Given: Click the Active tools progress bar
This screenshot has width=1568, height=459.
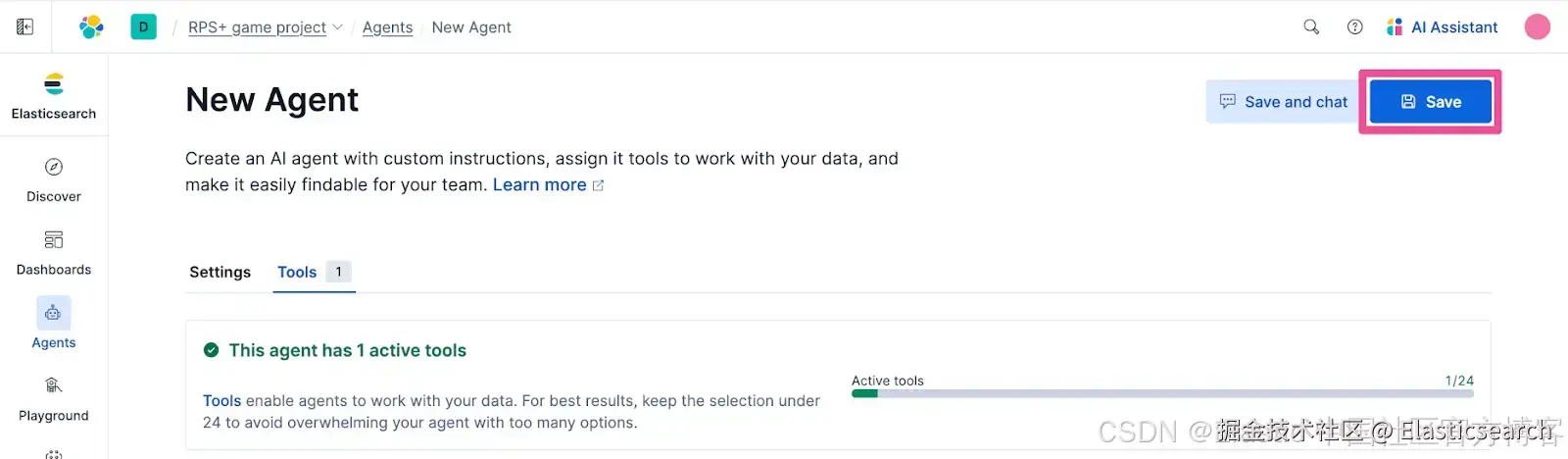Looking at the screenshot, I should coord(1162,394).
